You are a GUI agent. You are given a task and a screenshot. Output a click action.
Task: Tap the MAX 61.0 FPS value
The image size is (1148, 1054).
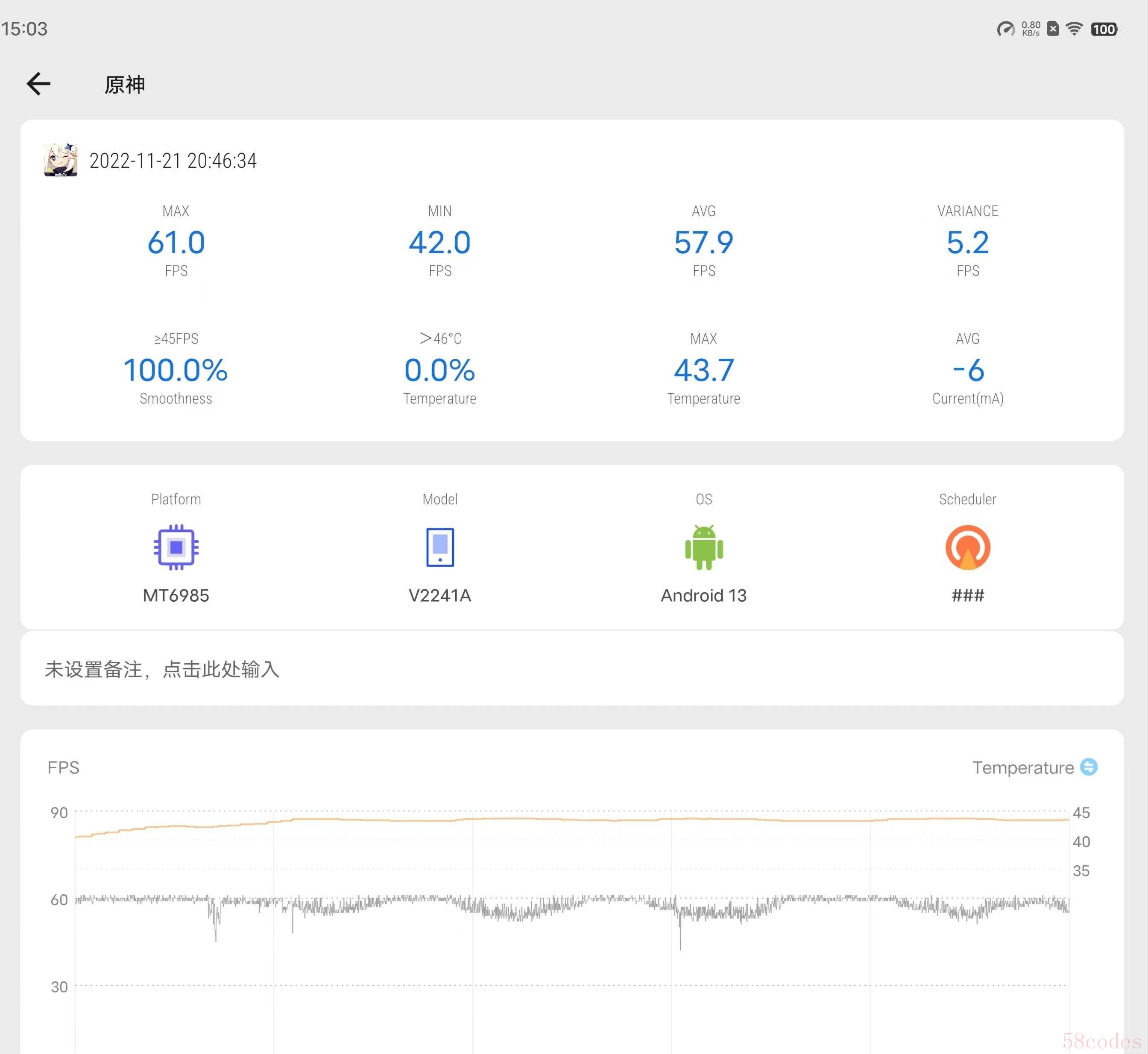point(176,243)
